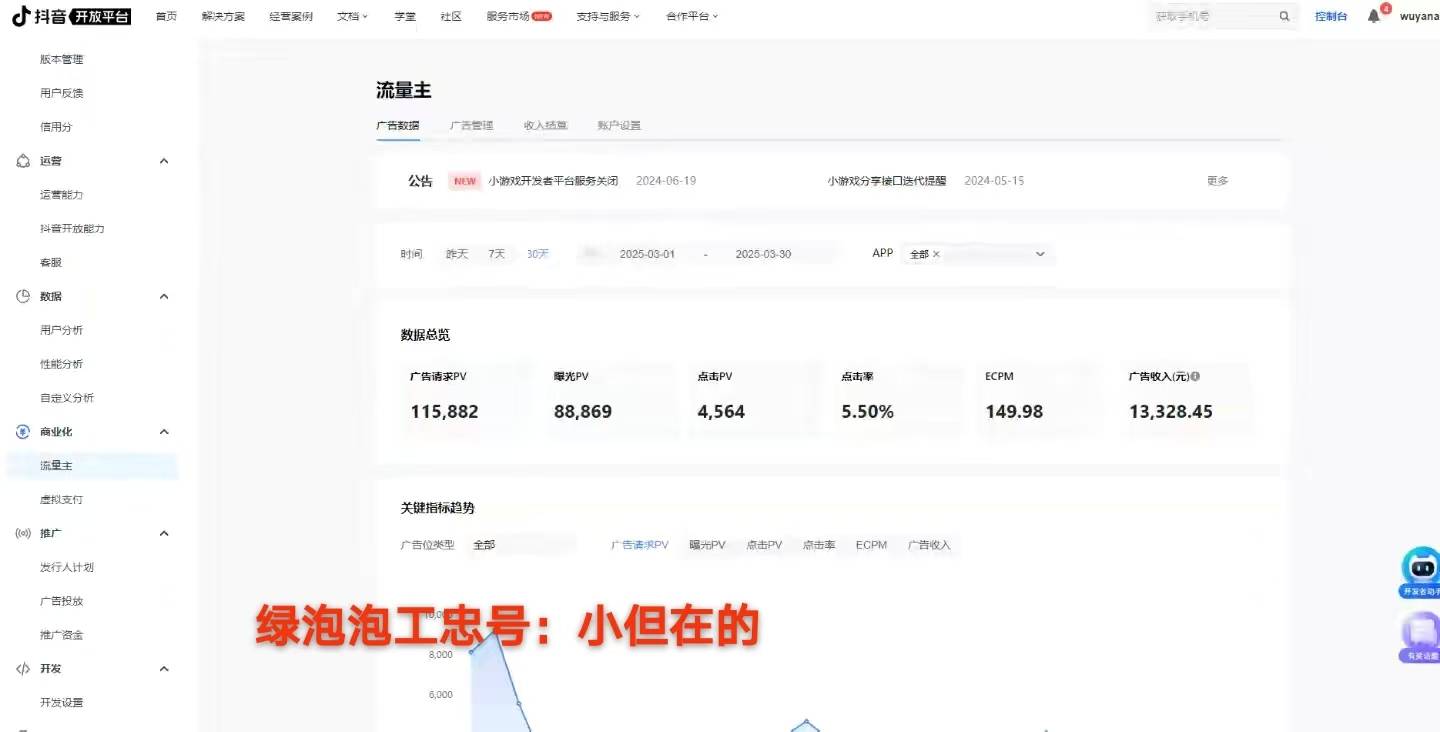Expand the 支持与服务 top menu
This screenshot has width=1440, height=732.
coord(608,16)
